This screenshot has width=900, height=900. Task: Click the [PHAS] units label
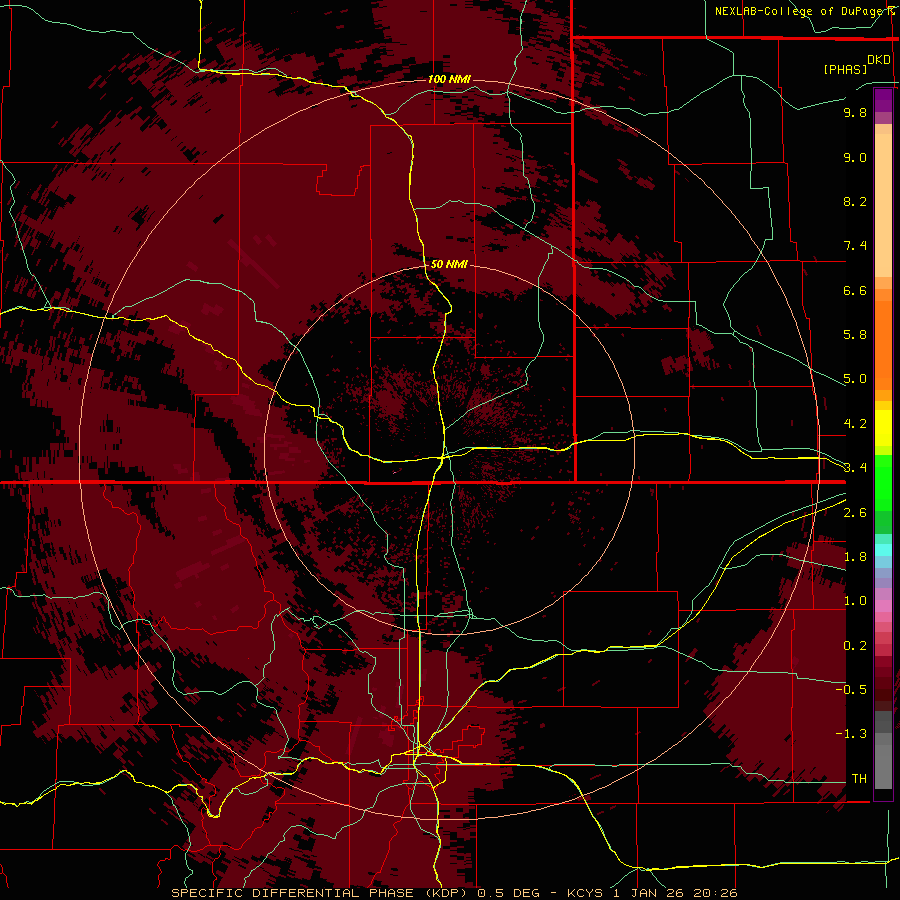click(845, 69)
